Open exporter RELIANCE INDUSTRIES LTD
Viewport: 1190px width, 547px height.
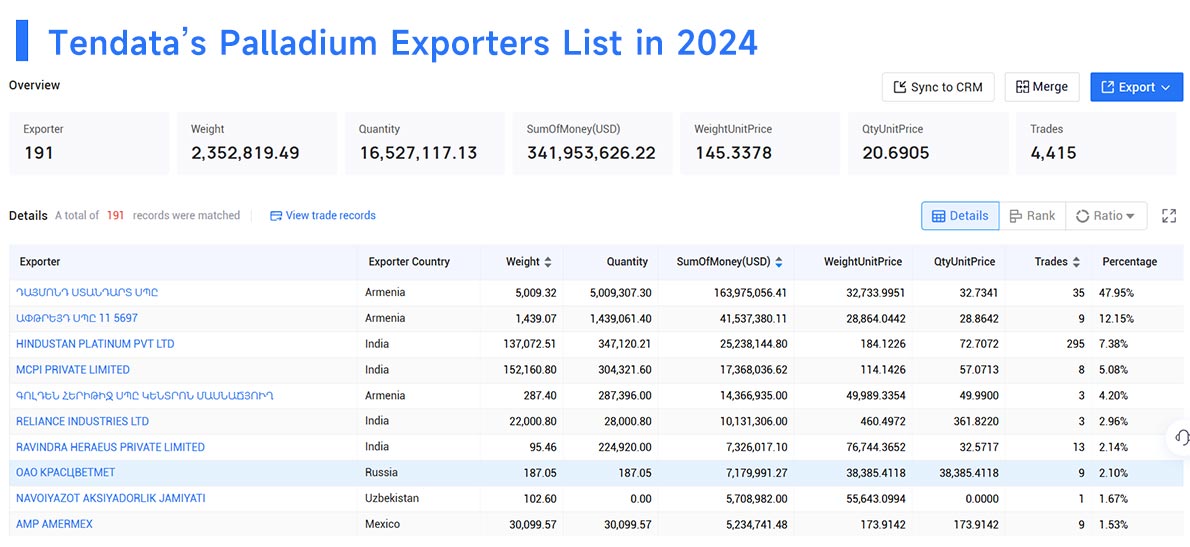point(82,421)
